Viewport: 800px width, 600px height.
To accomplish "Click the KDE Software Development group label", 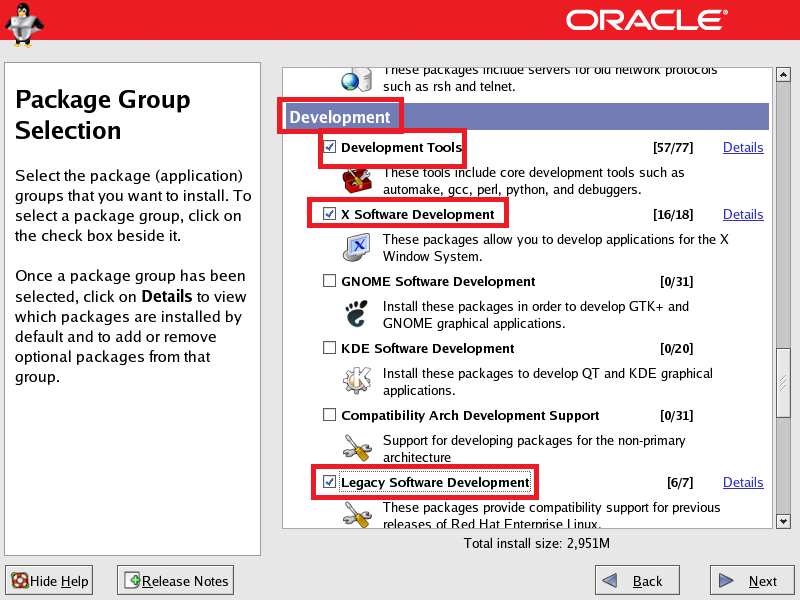I will 428,348.
